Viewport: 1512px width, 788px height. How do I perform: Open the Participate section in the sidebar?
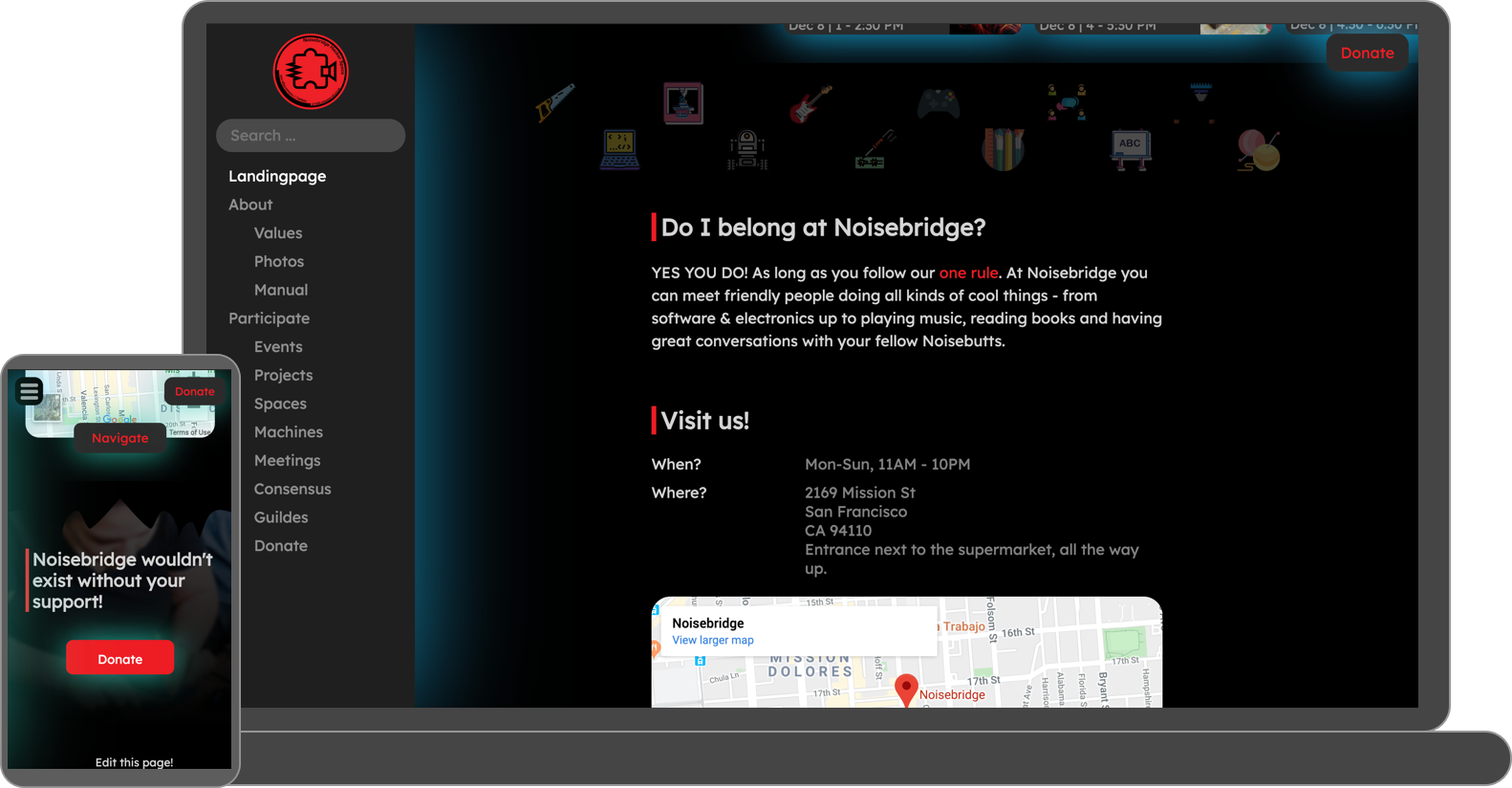(269, 318)
